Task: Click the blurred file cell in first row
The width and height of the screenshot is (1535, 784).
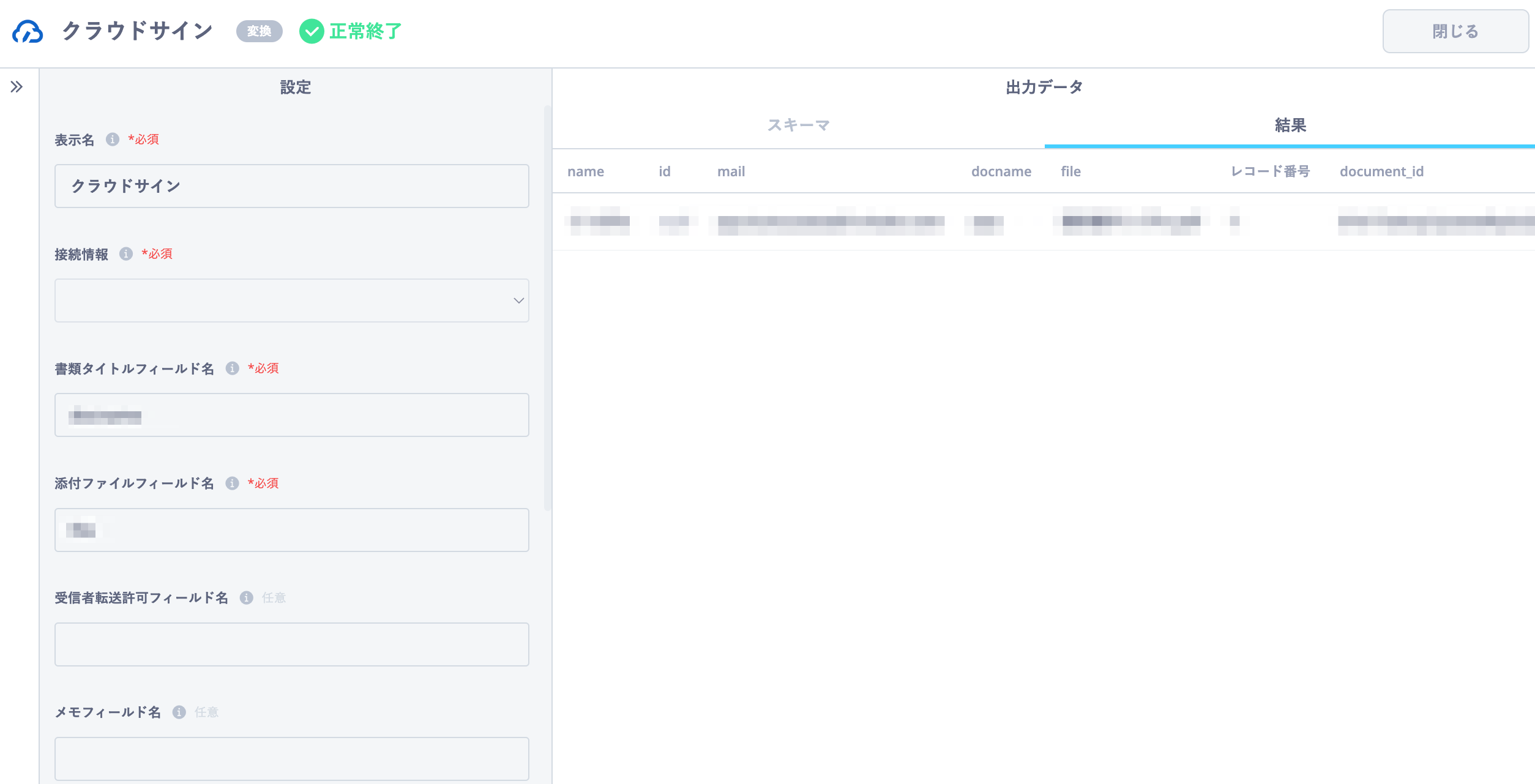Action: [x=1130, y=220]
